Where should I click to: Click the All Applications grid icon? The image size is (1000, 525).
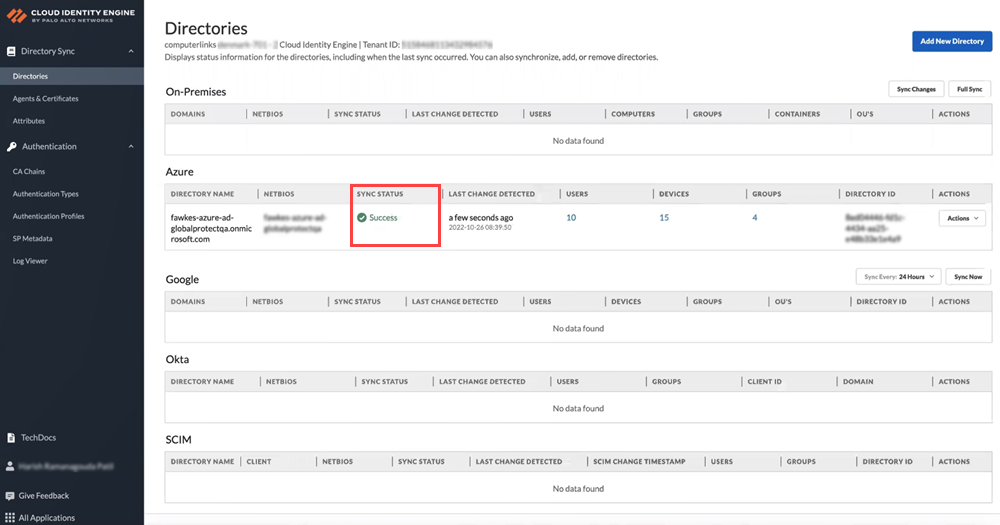[x=11, y=518]
